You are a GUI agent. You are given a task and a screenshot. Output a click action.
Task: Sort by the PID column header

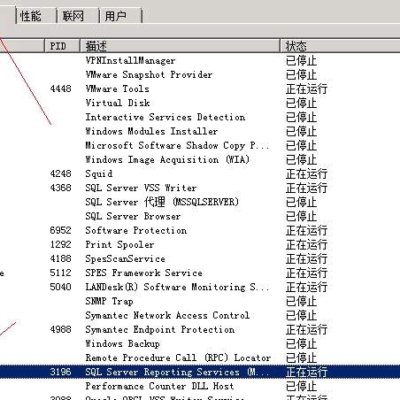click(x=62, y=46)
